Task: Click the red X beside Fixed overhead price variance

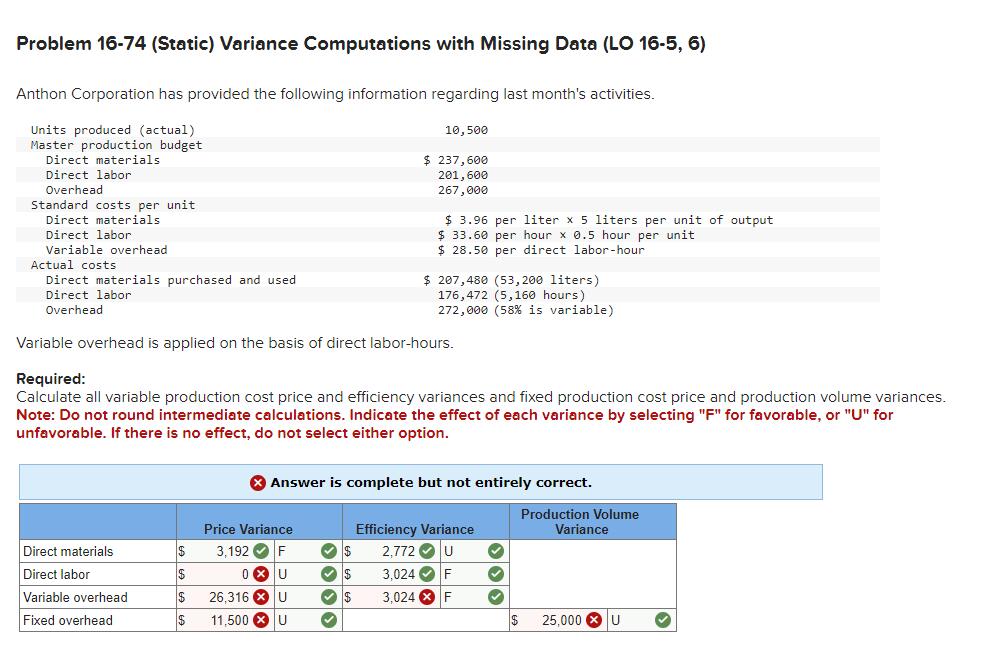Action: click(x=261, y=620)
